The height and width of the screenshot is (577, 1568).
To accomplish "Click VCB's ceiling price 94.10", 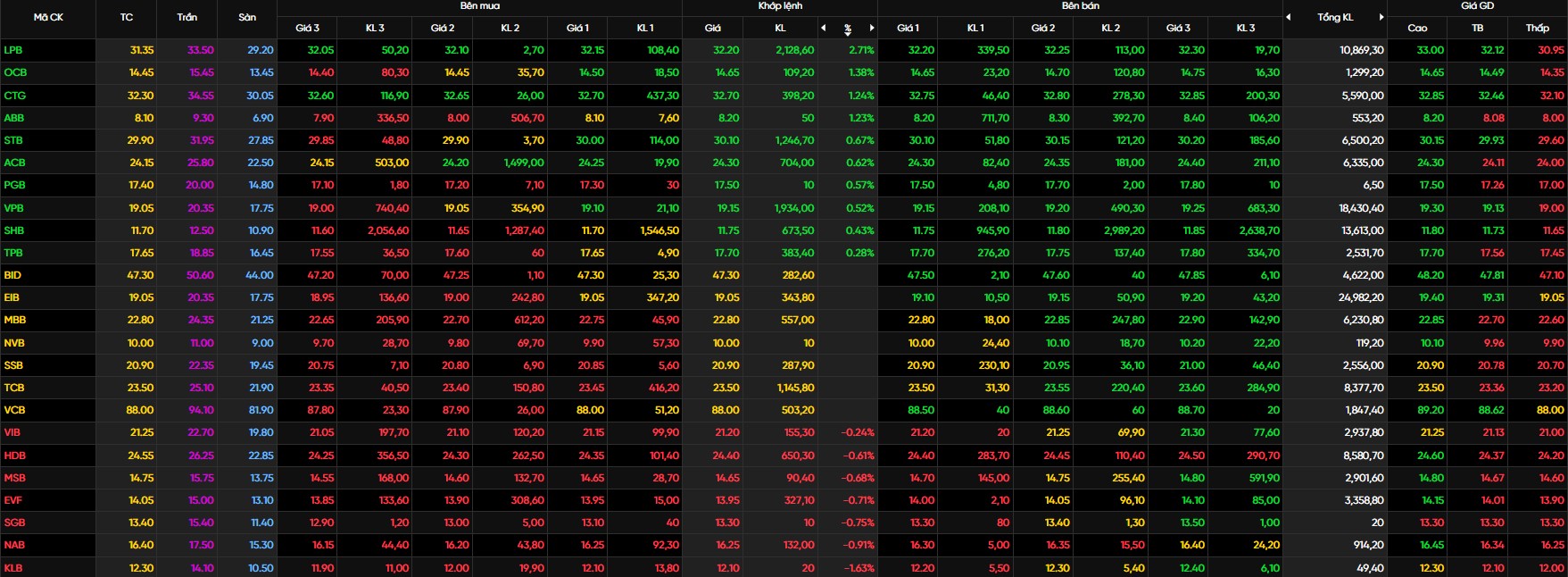I will 201,410.
